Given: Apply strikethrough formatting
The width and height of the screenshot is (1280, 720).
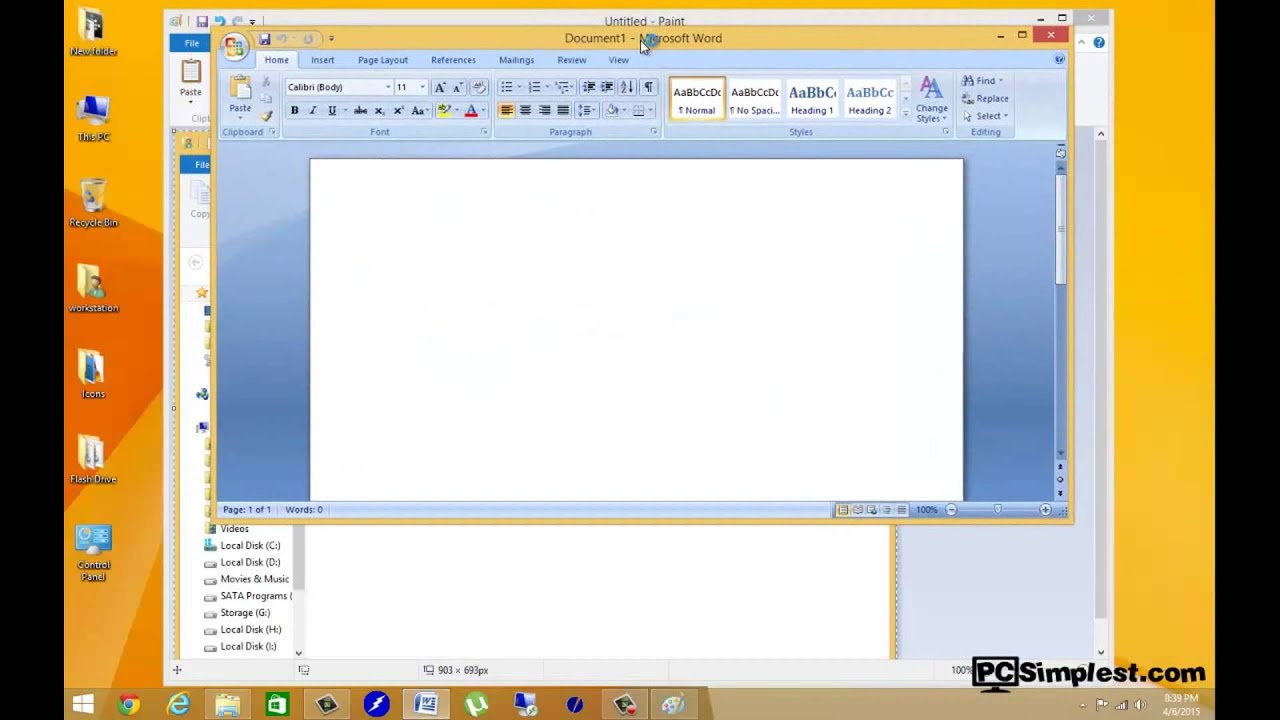Looking at the screenshot, I should click(x=360, y=110).
